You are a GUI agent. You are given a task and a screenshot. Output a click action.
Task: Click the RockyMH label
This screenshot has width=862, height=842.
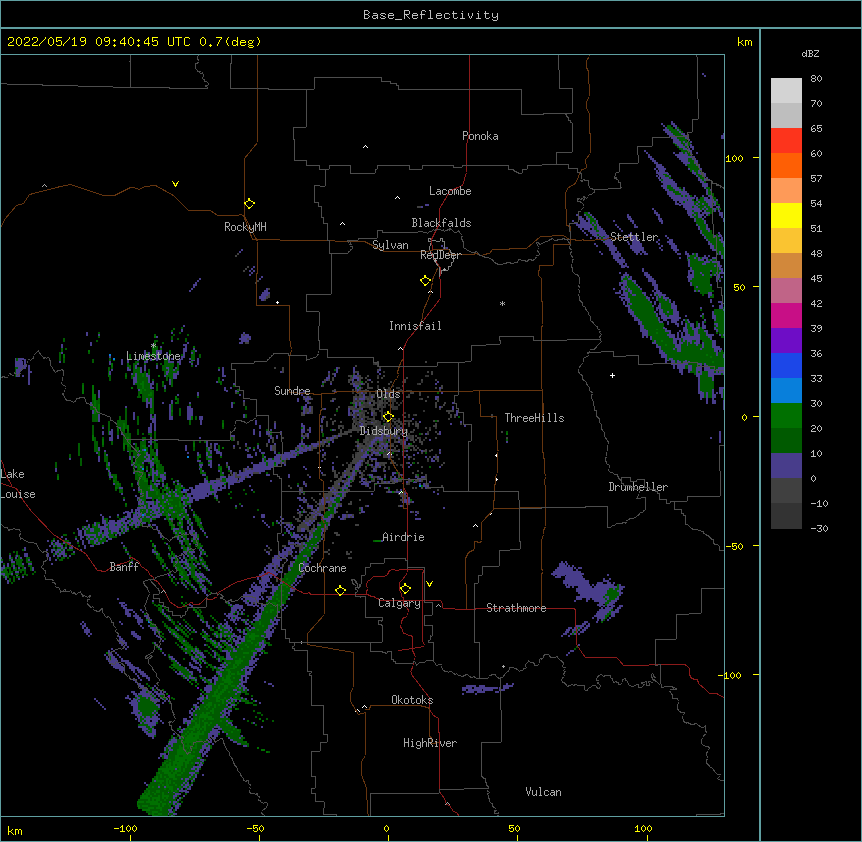tap(245, 227)
